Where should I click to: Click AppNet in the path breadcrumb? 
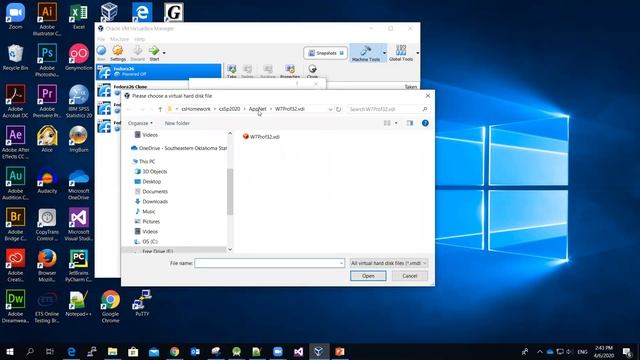click(x=258, y=109)
